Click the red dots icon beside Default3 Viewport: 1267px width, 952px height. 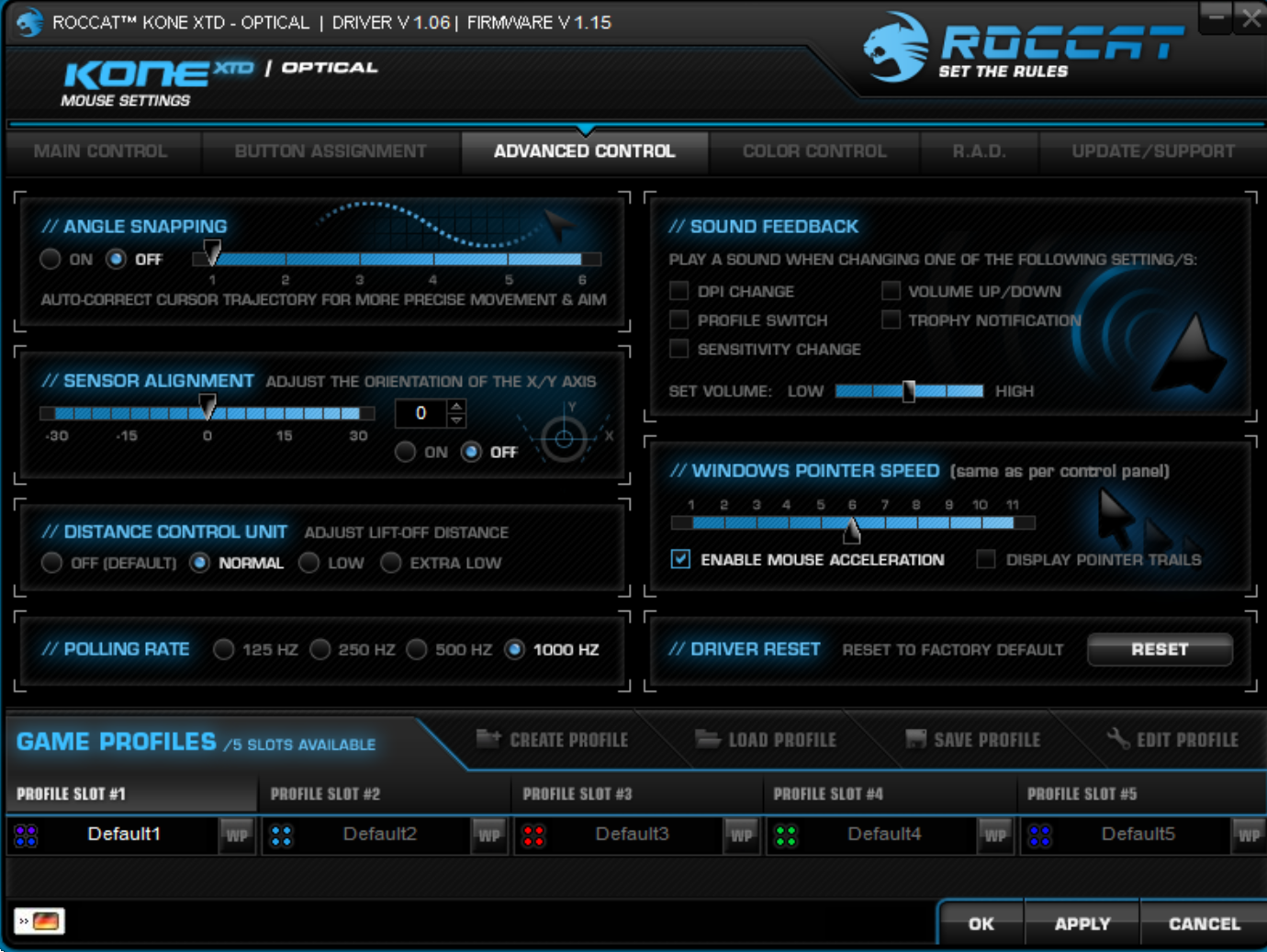coord(533,835)
